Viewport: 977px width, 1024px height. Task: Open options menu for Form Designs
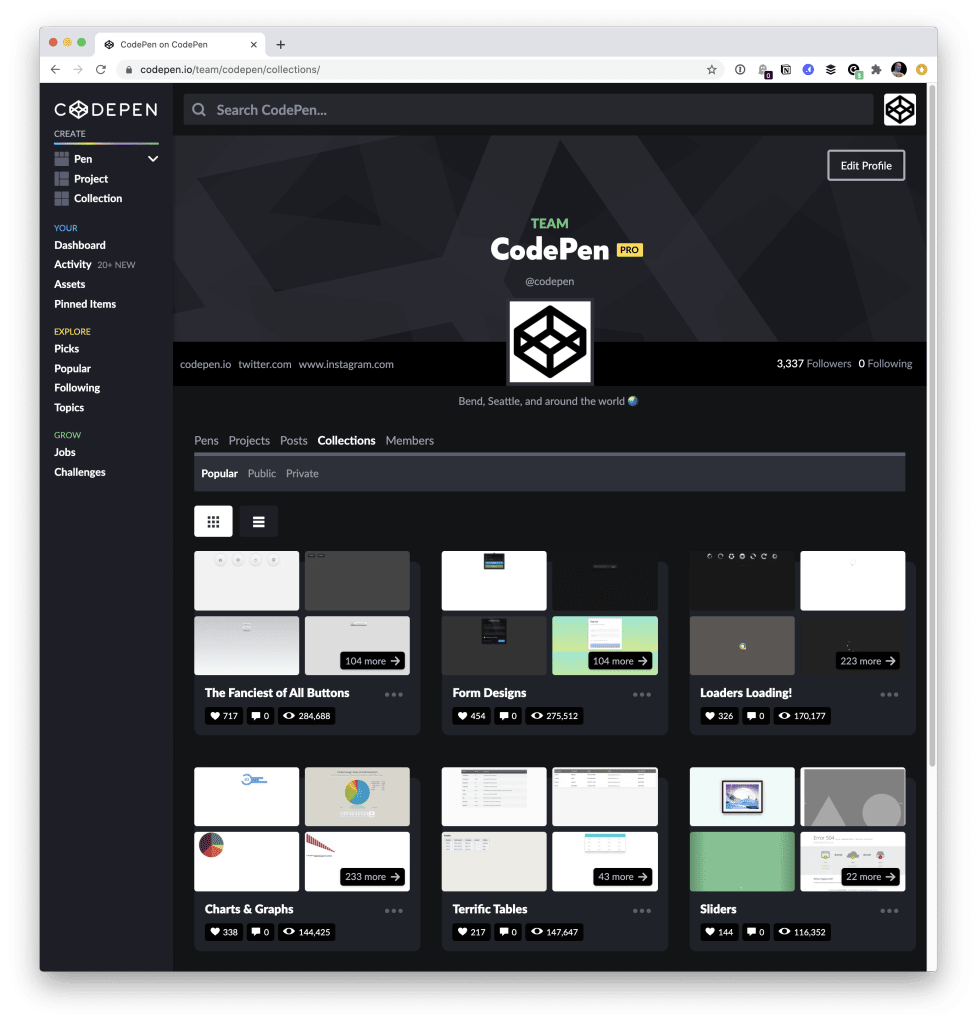pyautogui.click(x=642, y=694)
